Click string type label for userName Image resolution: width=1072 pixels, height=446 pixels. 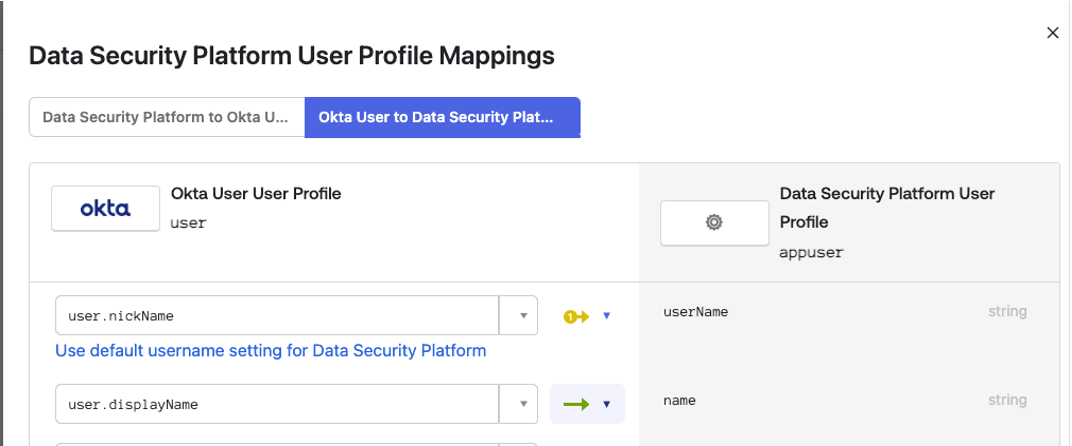pos(1007,312)
